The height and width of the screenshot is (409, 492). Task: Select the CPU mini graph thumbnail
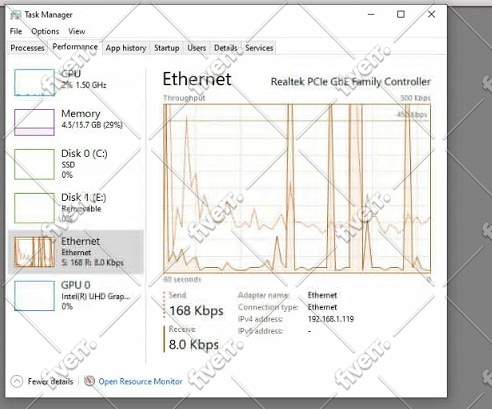click(x=34, y=82)
